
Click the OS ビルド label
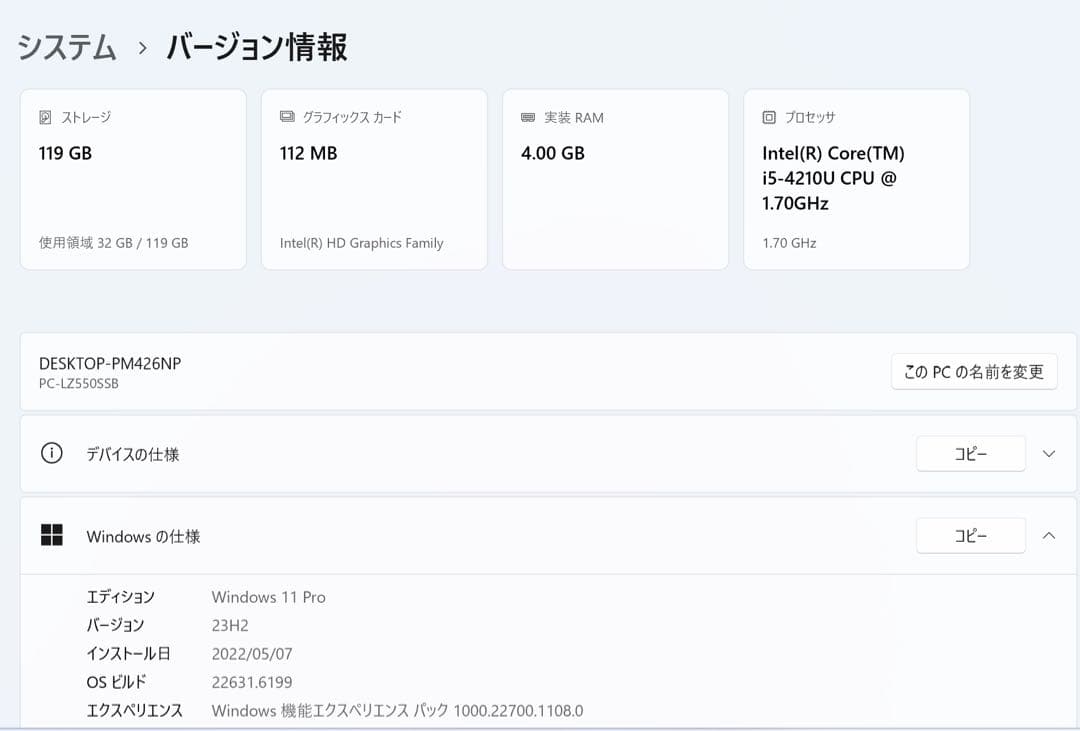coord(116,682)
